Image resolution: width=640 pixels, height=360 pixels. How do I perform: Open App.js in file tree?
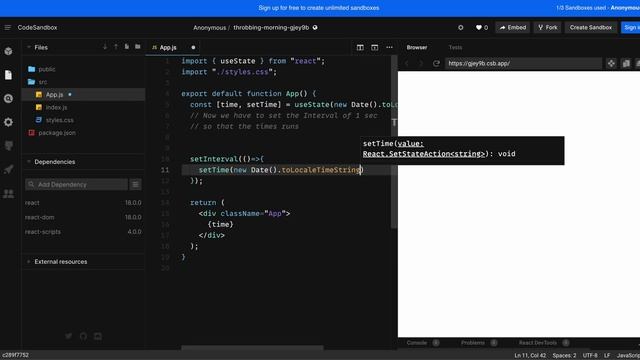54,94
